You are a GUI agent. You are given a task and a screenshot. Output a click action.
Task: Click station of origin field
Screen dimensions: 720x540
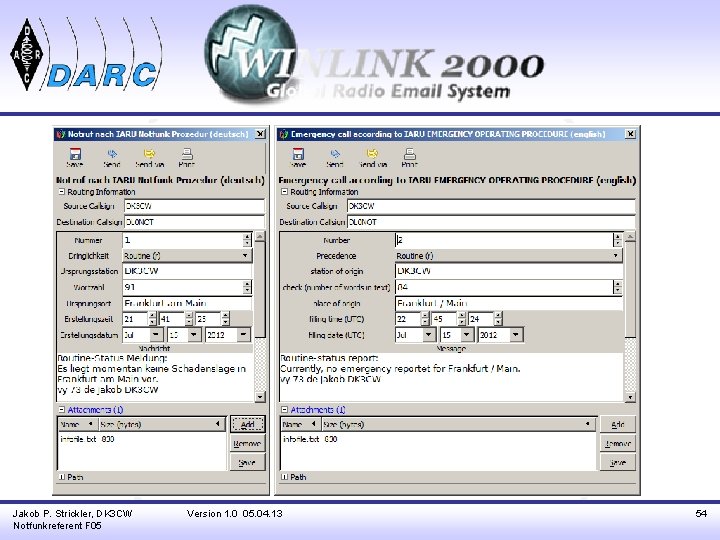(x=509, y=271)
